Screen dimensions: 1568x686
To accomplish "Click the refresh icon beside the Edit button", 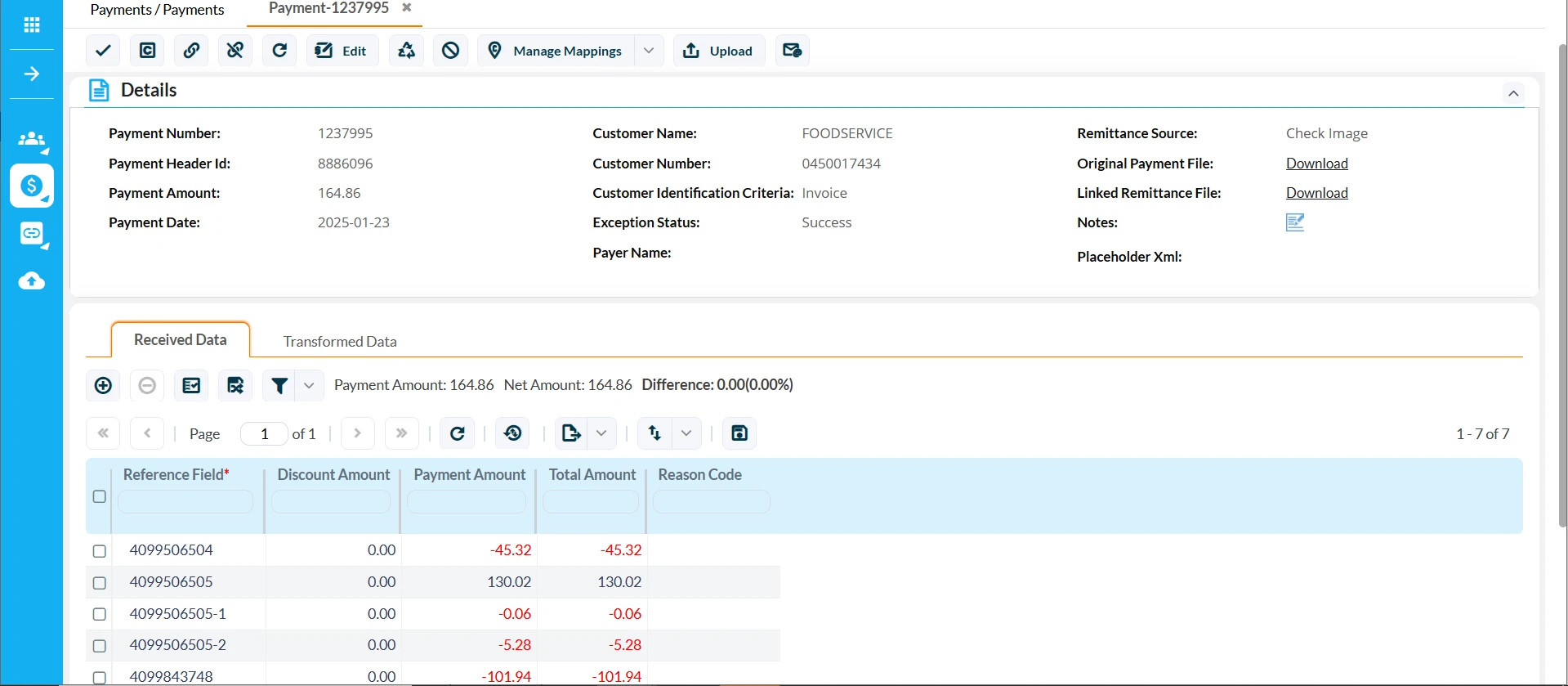I will [279, 51].
